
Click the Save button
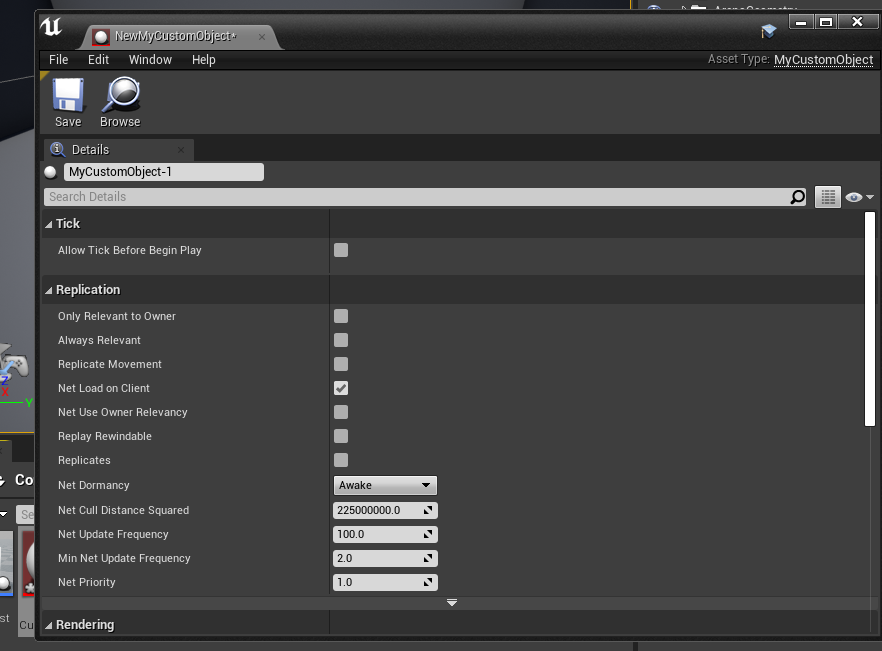(x=67, y=100)
